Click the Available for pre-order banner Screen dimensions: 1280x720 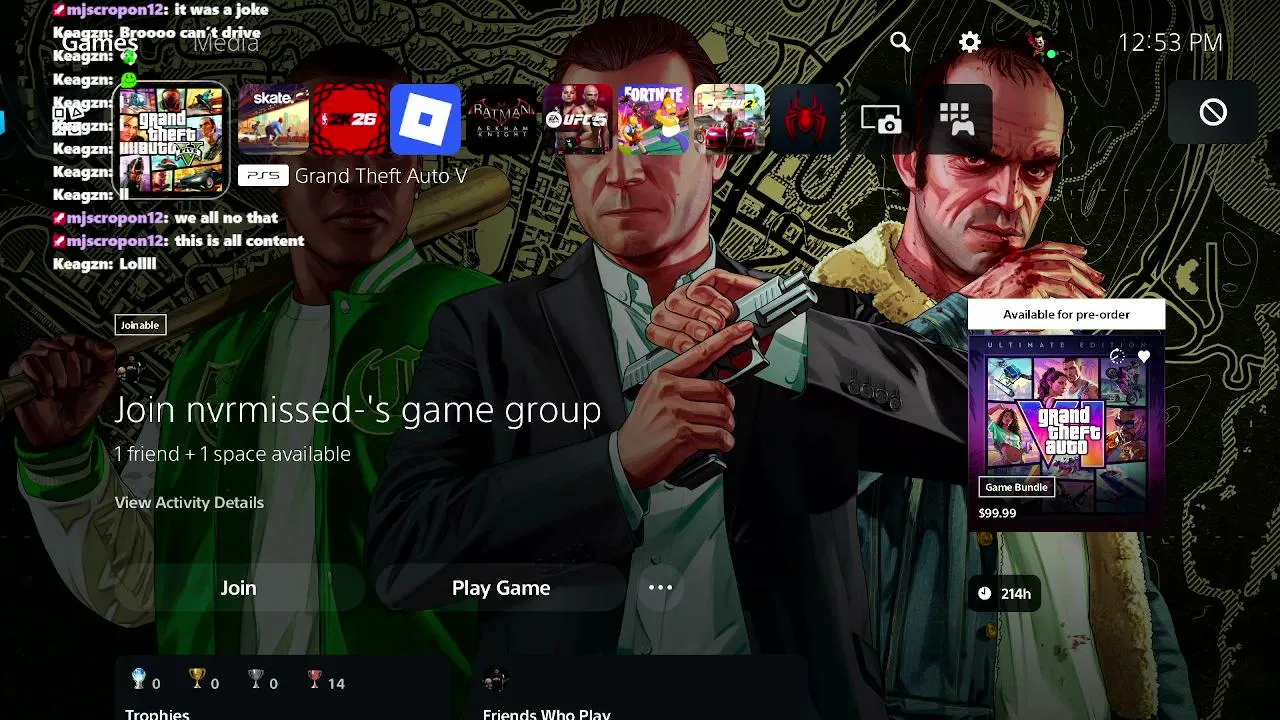coord(1066,314)
